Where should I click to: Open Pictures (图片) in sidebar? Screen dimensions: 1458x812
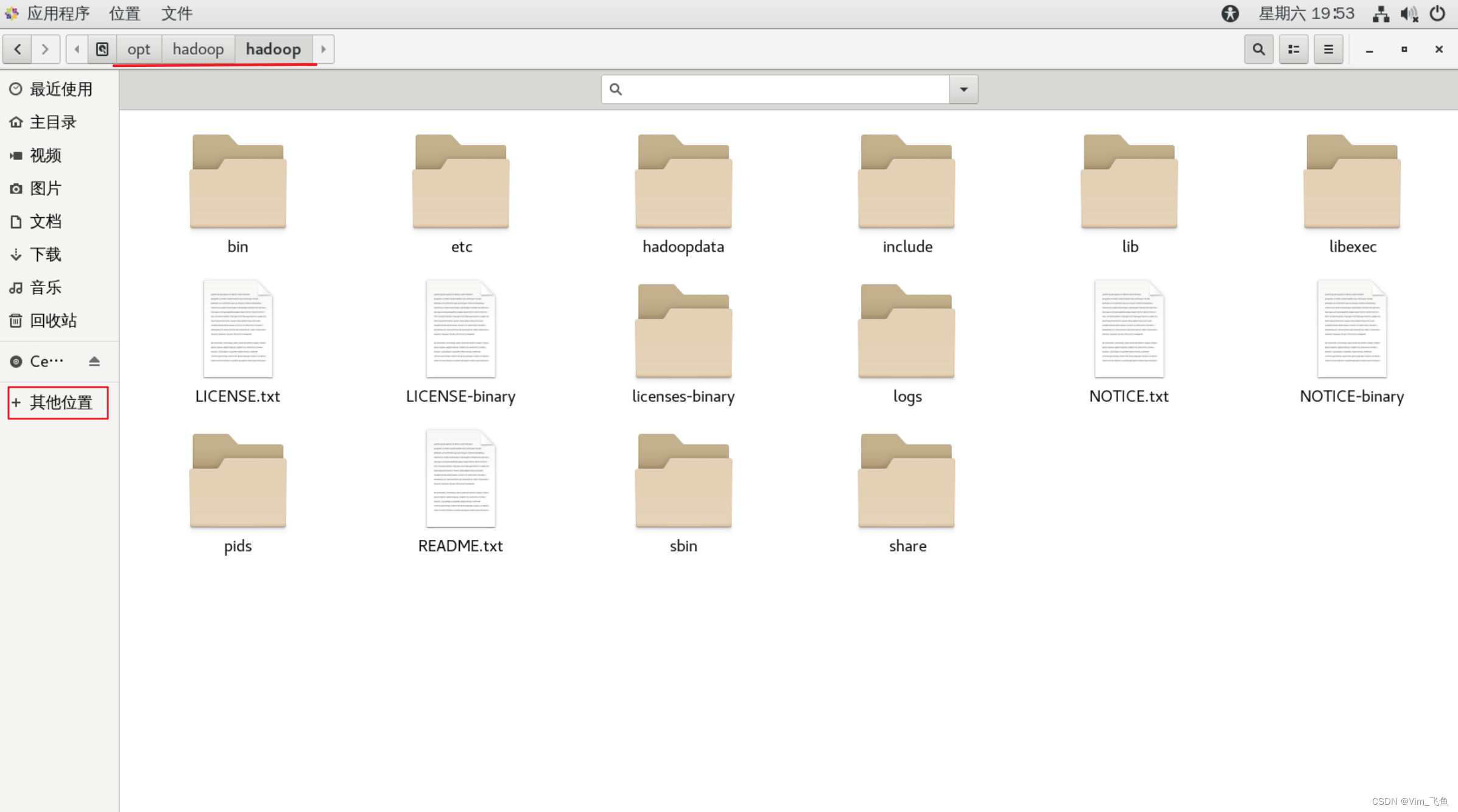[59, 188]
